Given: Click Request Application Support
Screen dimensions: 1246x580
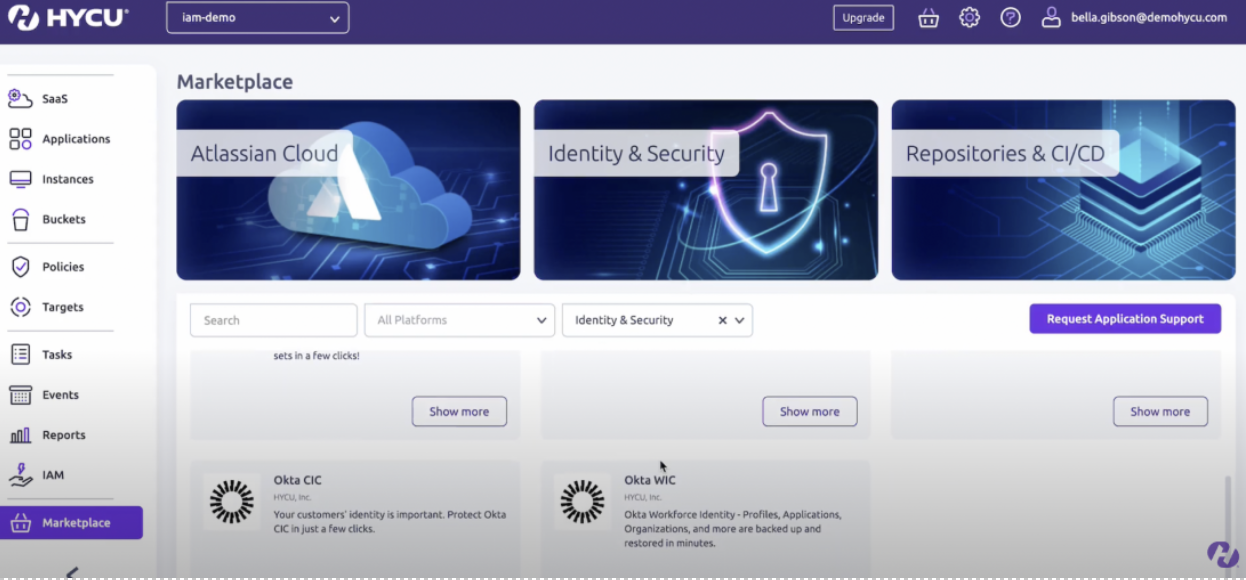Looking at the screenshot, I should [1124, 318].
